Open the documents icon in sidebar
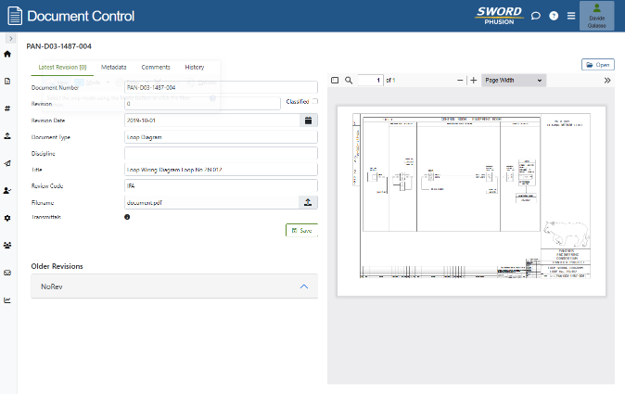The height and width of the screenshot is (394, 625). pyautogui.click(x=7, y=81)
